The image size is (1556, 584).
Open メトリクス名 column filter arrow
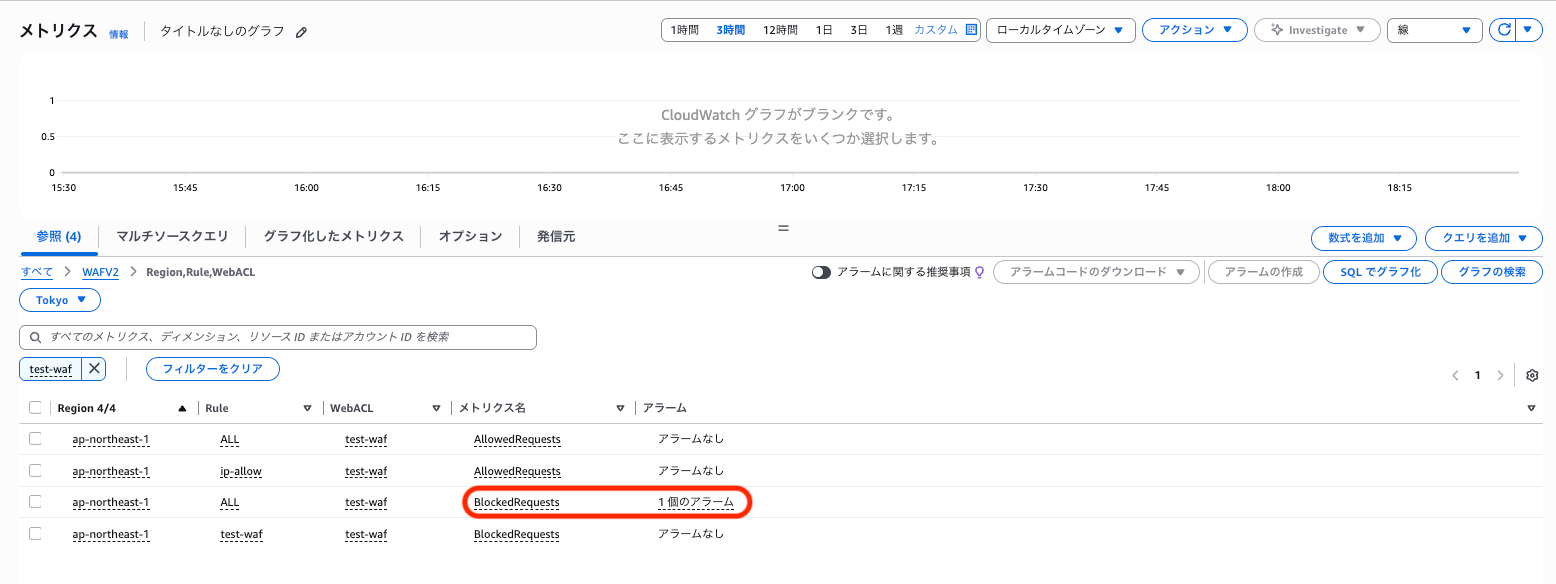click(621, 408)
